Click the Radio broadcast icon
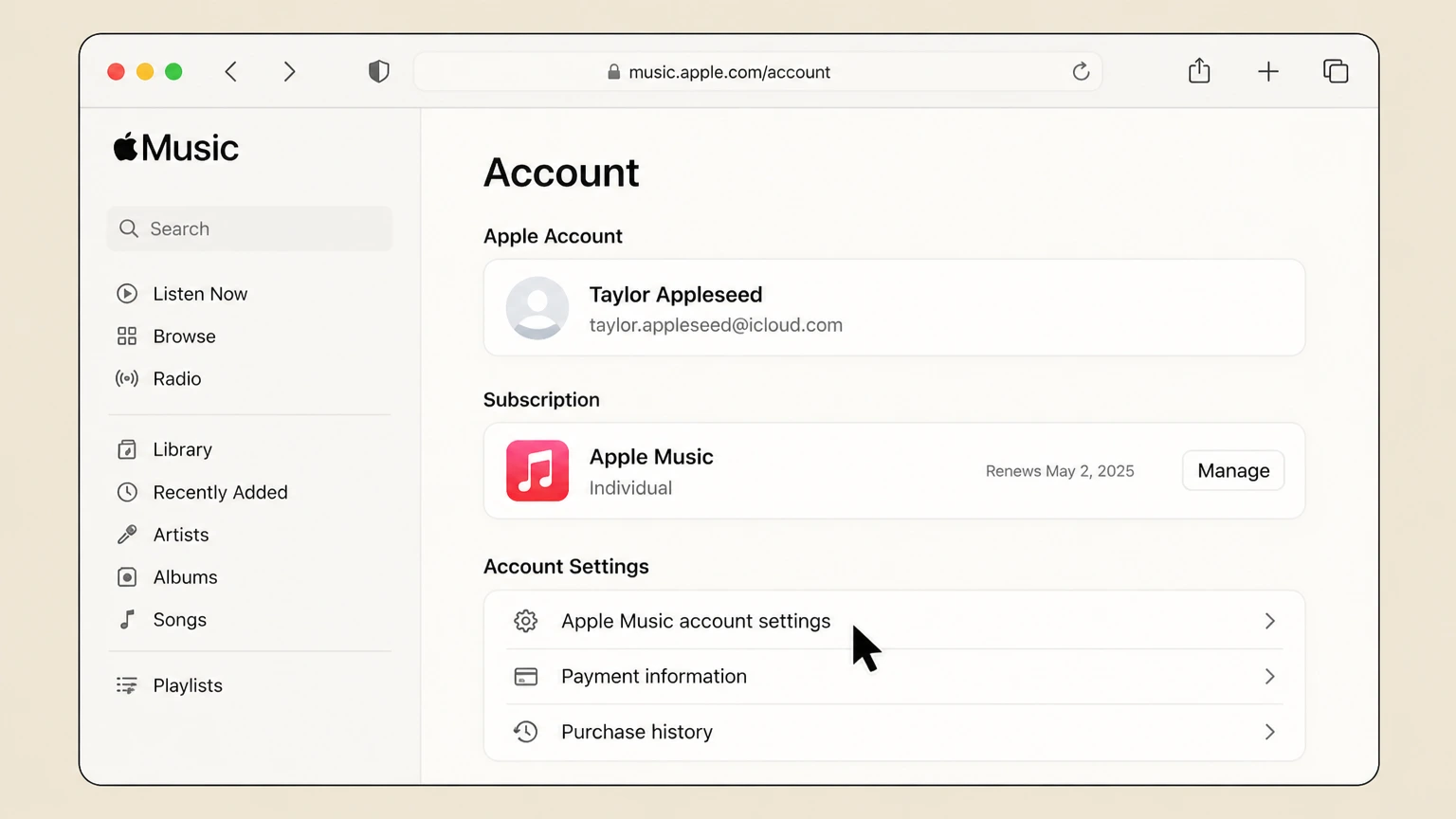Viewport: 1456px width, 819px height. [x=127, y=378]
